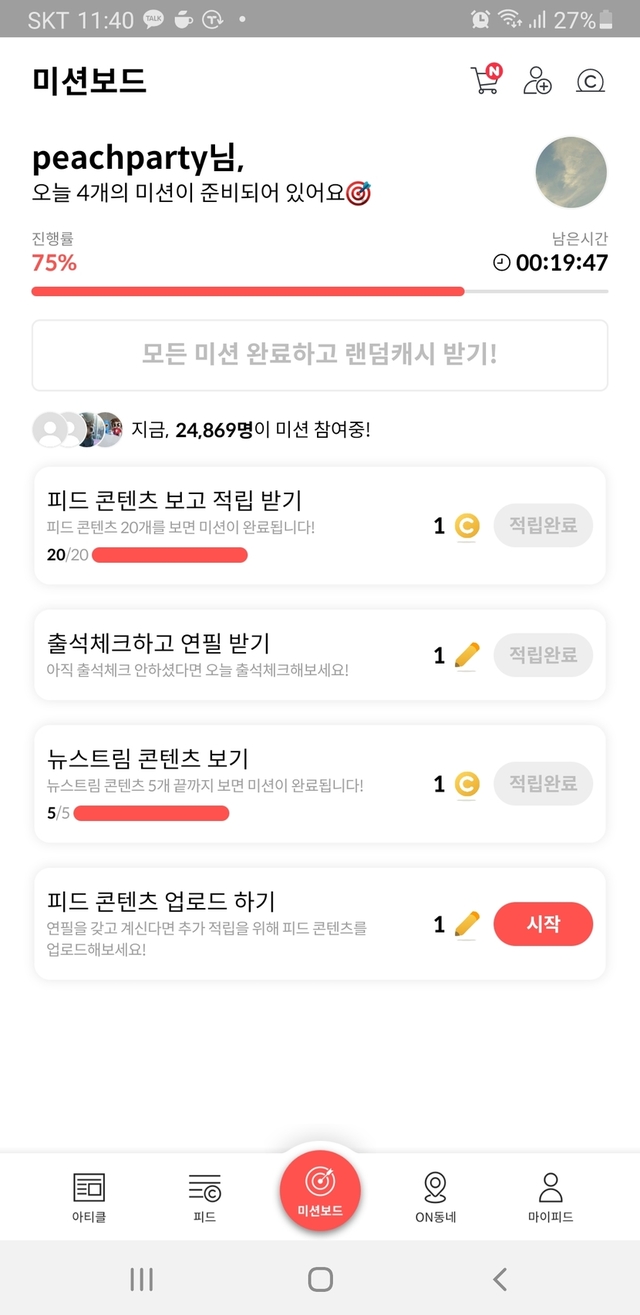Open the shopping cart icon
Screen dimensions: 640x1315
[485, 81]
